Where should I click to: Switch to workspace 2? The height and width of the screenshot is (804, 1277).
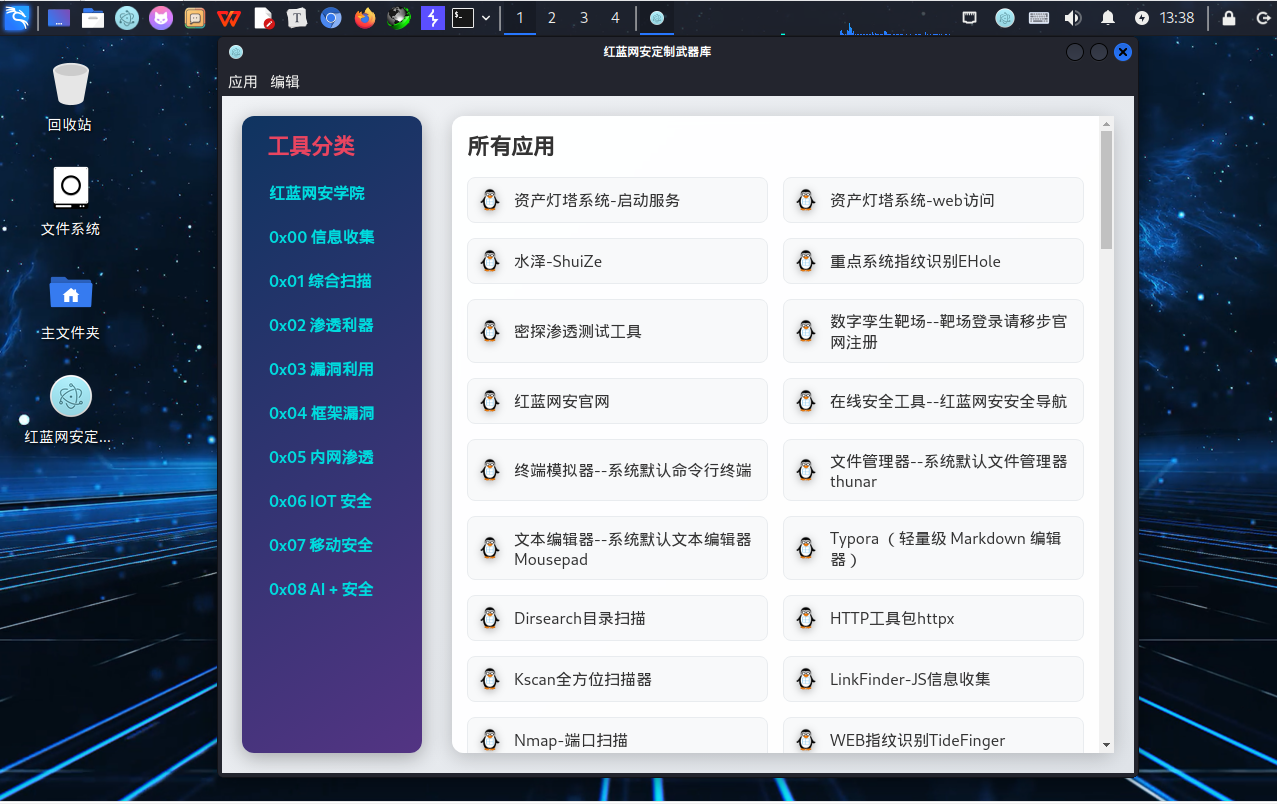552,18
